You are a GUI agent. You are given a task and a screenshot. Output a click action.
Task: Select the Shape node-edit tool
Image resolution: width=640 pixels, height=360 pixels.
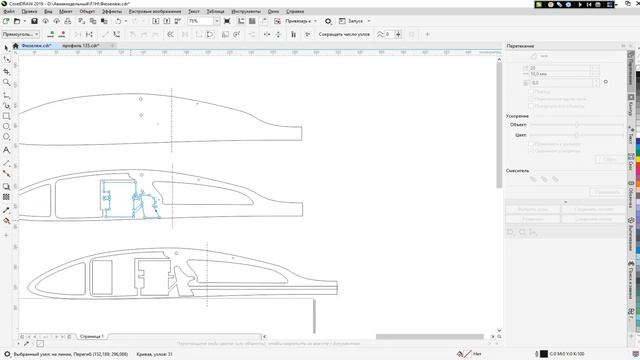click(6, 60)
